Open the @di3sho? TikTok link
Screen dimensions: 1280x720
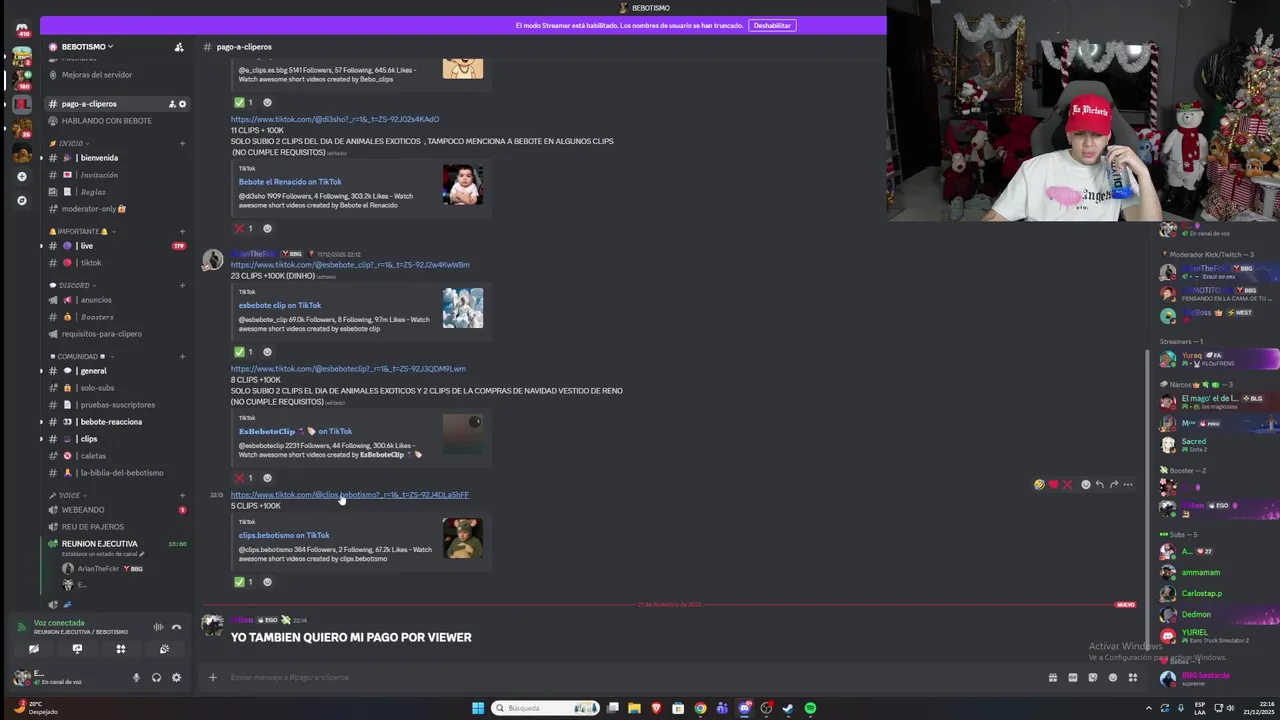coord(335,119)
